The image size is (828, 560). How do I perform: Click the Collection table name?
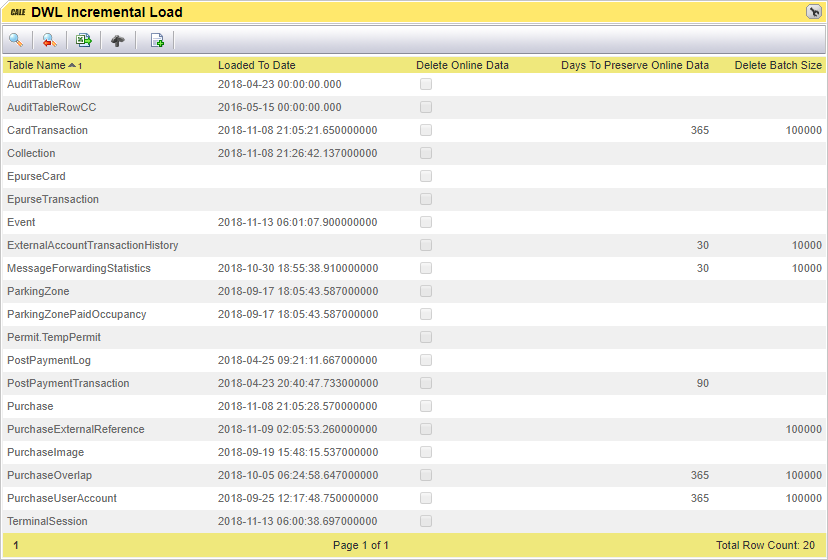coord(31,153)
